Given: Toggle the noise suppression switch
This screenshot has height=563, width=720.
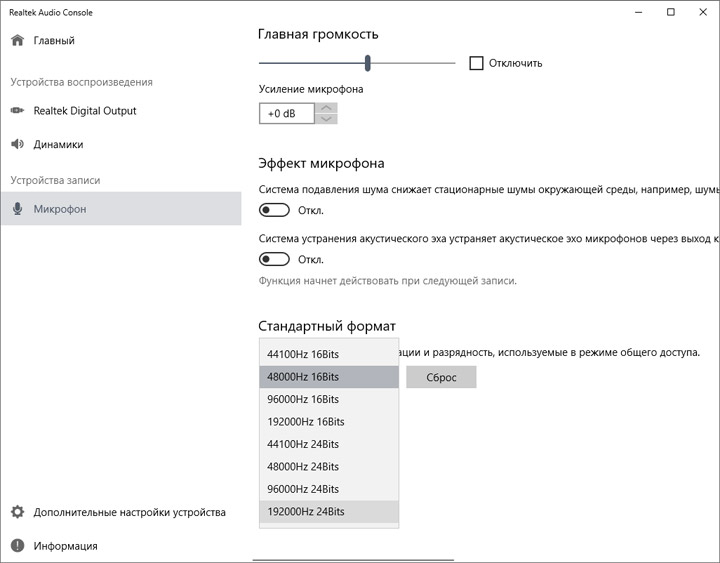Looking at the screenshot, I should pyautogui.click(x=274, y=210).
